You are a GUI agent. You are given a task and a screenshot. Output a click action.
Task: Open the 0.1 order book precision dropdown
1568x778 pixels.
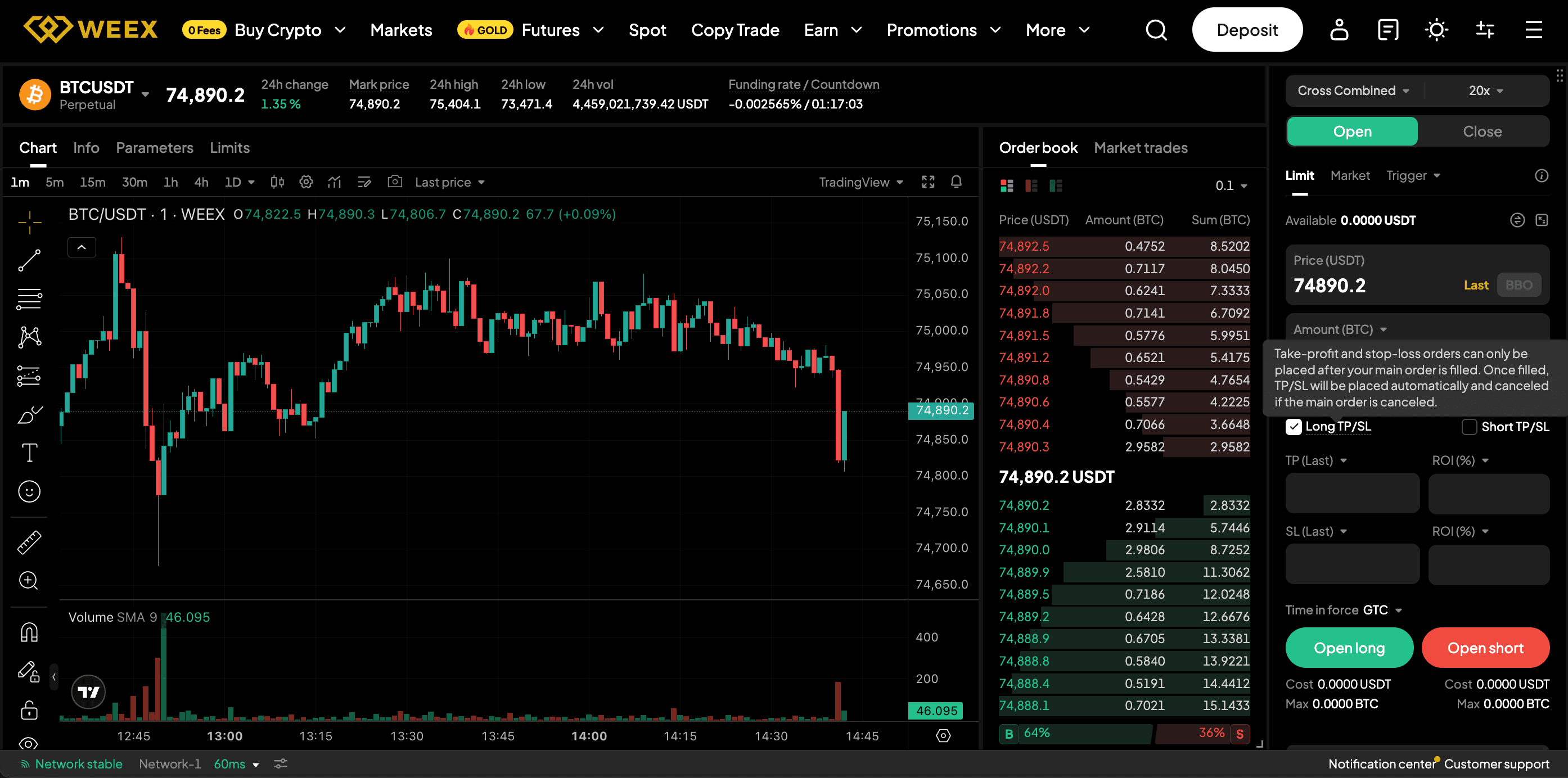[1231, 186]
